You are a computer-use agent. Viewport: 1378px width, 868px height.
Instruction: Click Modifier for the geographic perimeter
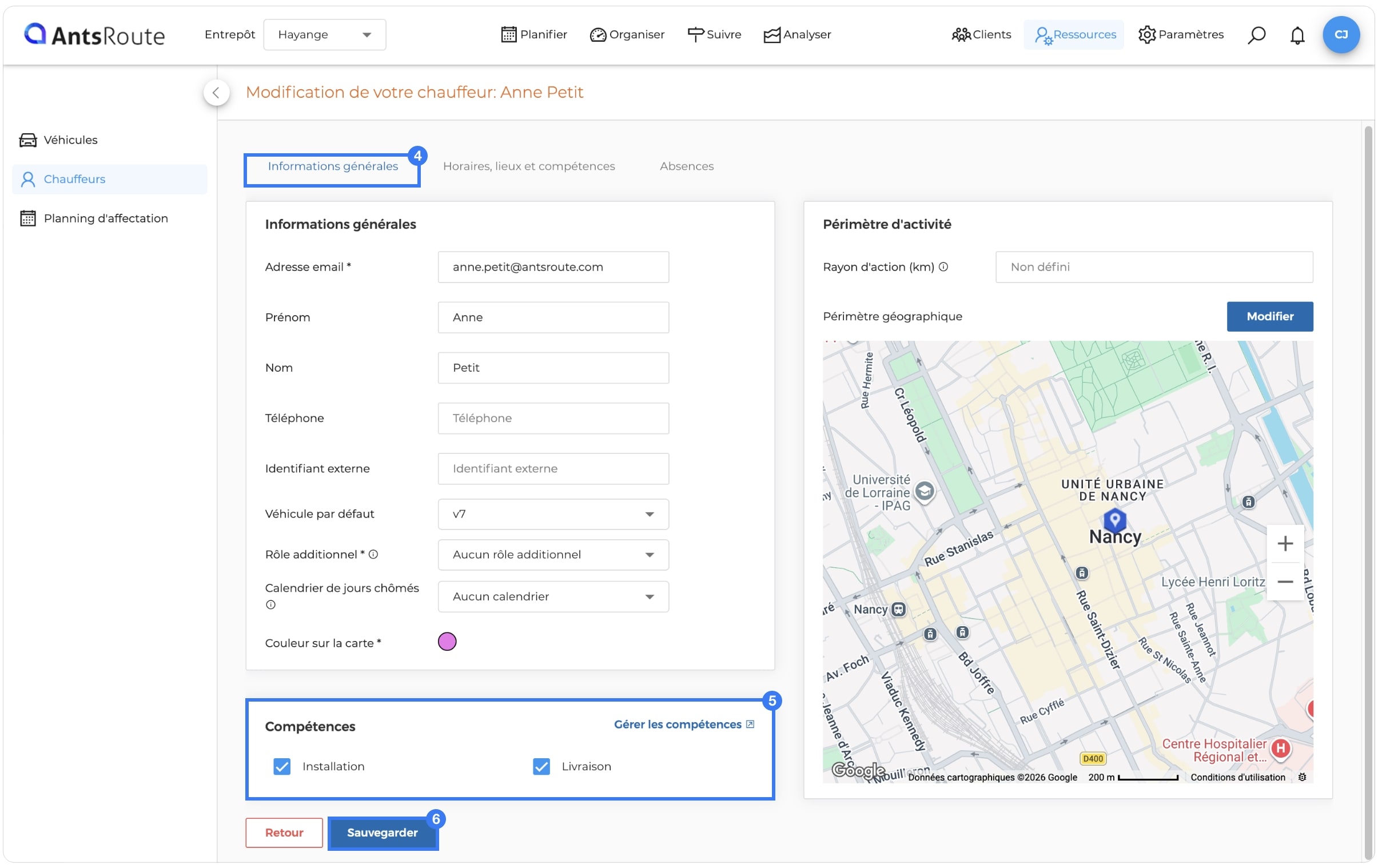coord(1269,316)
